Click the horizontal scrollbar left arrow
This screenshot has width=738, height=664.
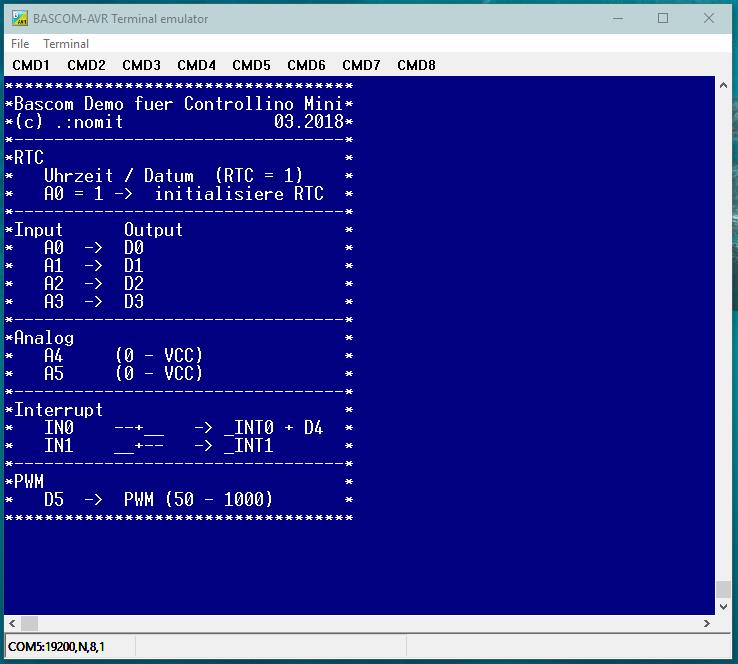pos(12,624)
